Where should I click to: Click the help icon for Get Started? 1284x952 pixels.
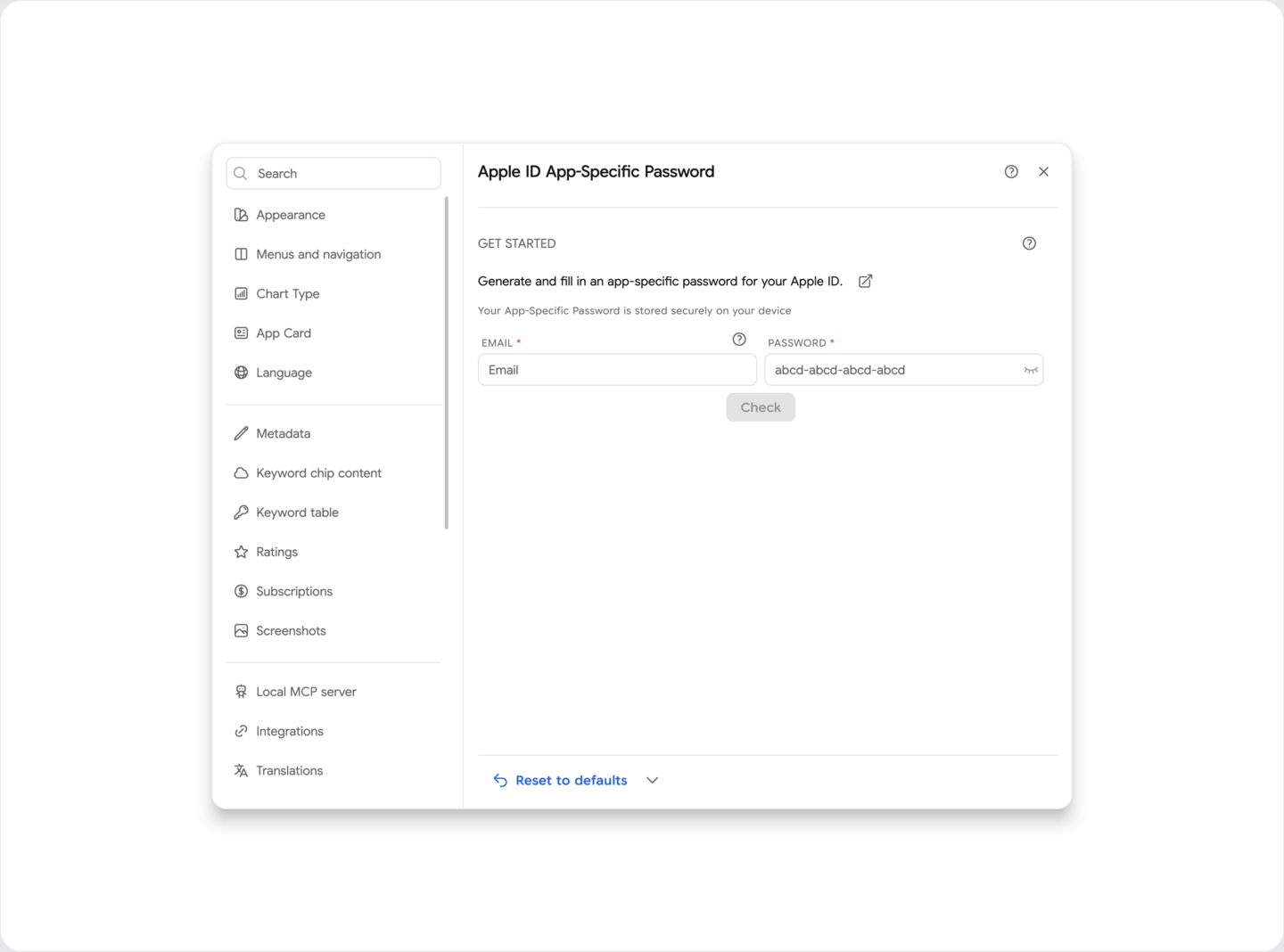click(x=1029, y=243)
